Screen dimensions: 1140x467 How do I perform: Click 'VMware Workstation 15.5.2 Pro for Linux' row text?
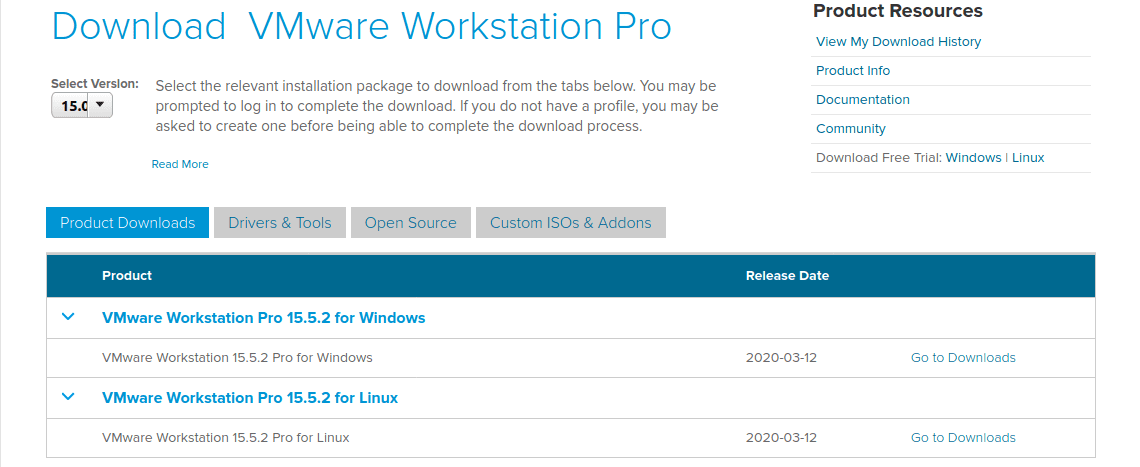tap(225, 438)
